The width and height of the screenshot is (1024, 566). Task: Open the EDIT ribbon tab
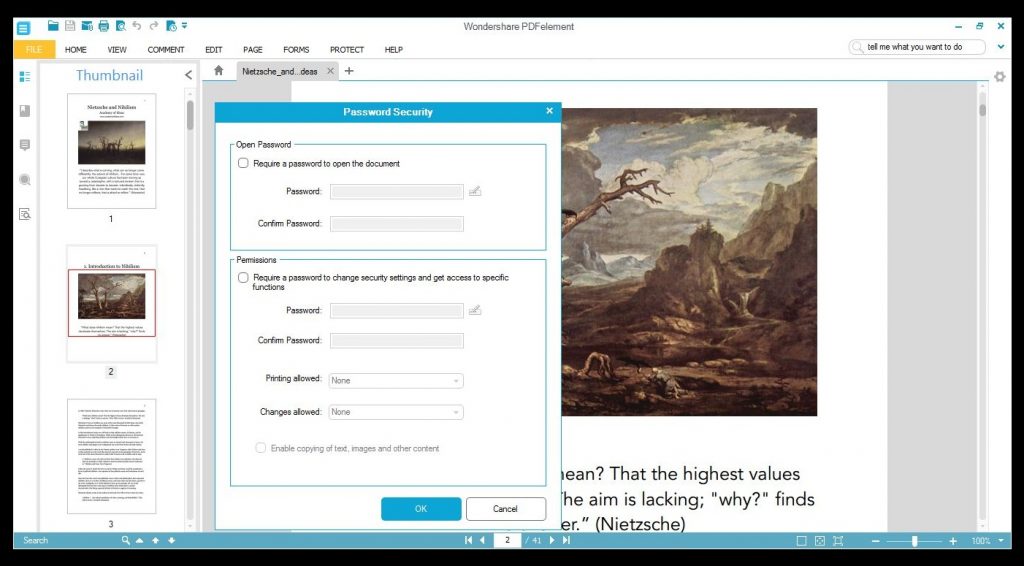coord(214,50)
